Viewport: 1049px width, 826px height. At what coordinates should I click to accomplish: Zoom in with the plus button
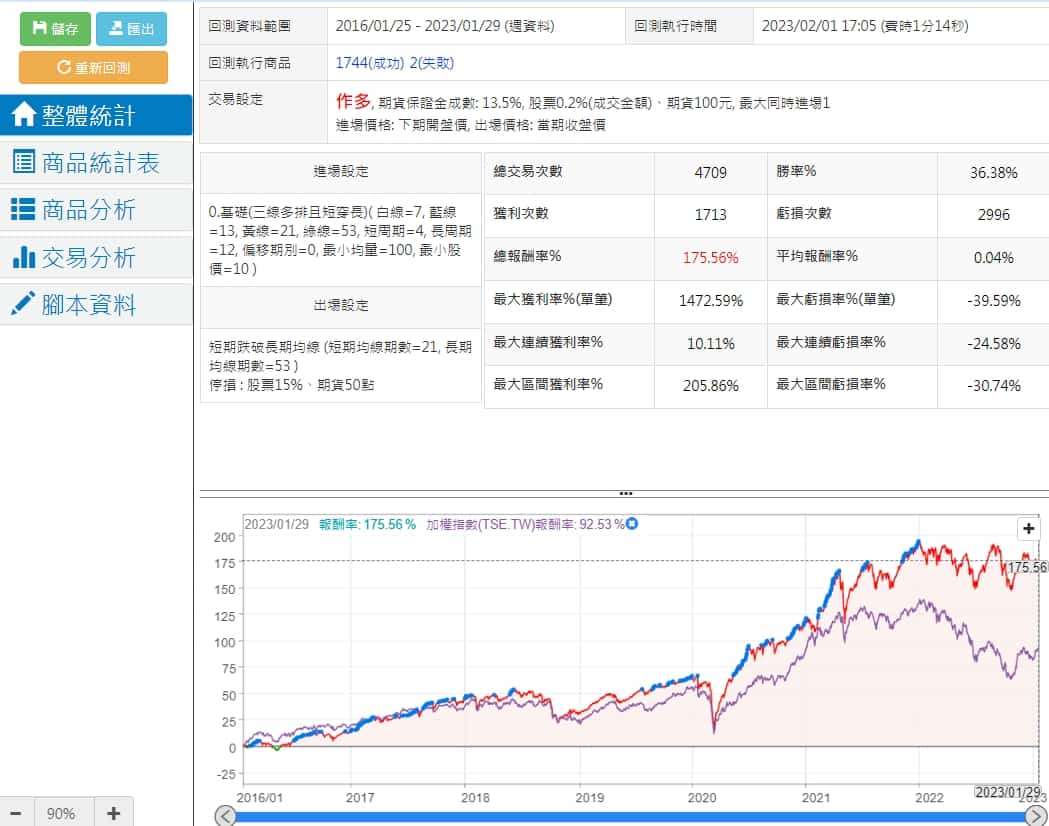[x=113, y=813]
